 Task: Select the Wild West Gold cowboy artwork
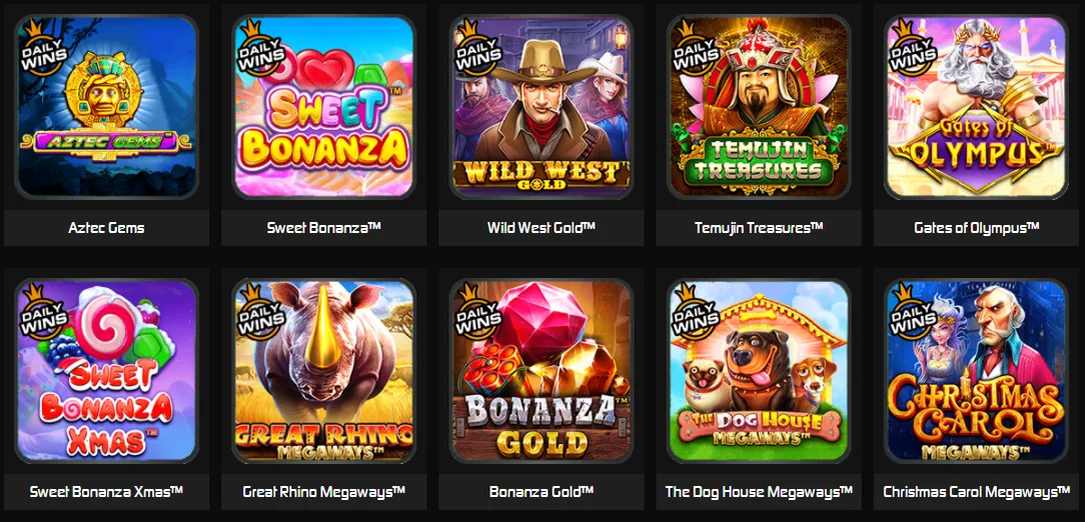point(541,107)
